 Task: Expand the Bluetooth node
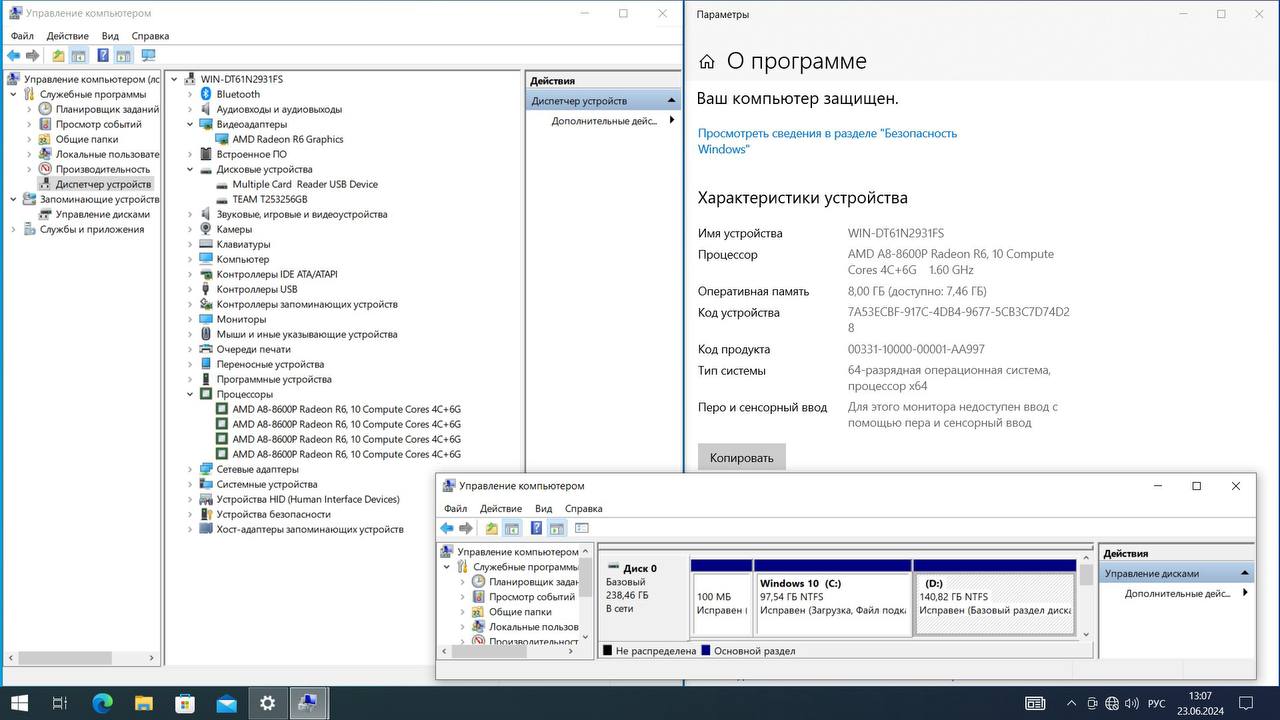[x=190, y=94]
